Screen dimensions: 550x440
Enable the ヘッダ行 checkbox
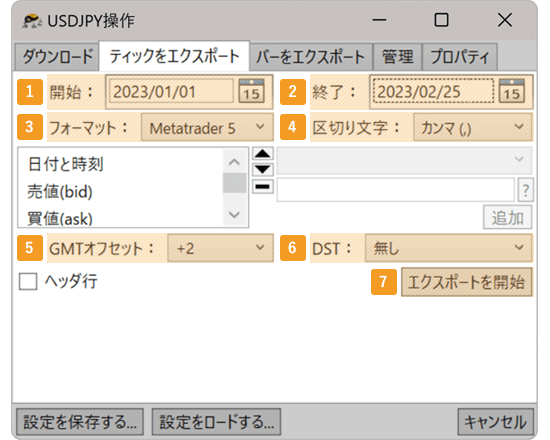(28, 281)
